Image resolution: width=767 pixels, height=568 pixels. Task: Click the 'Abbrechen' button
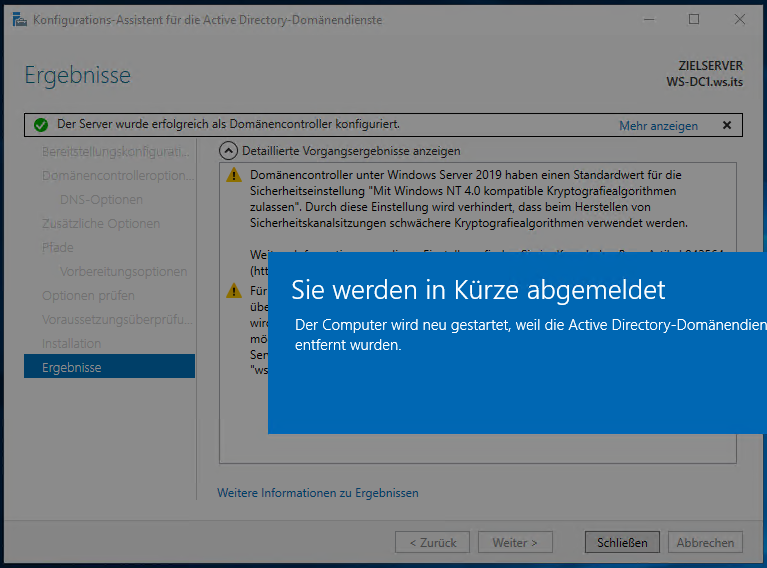(705, 542)
